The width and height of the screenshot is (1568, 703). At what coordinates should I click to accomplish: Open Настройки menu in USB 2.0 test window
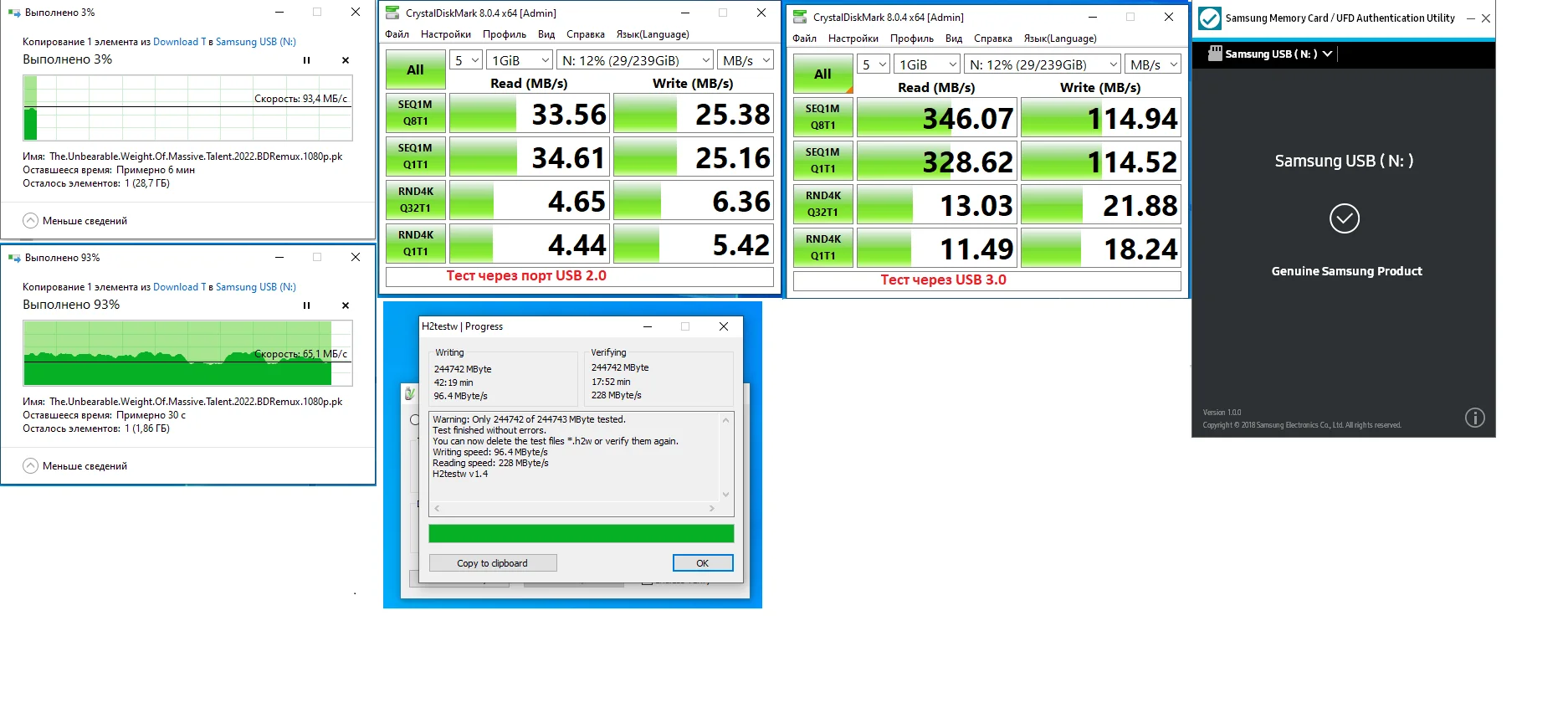coord(446,34)
